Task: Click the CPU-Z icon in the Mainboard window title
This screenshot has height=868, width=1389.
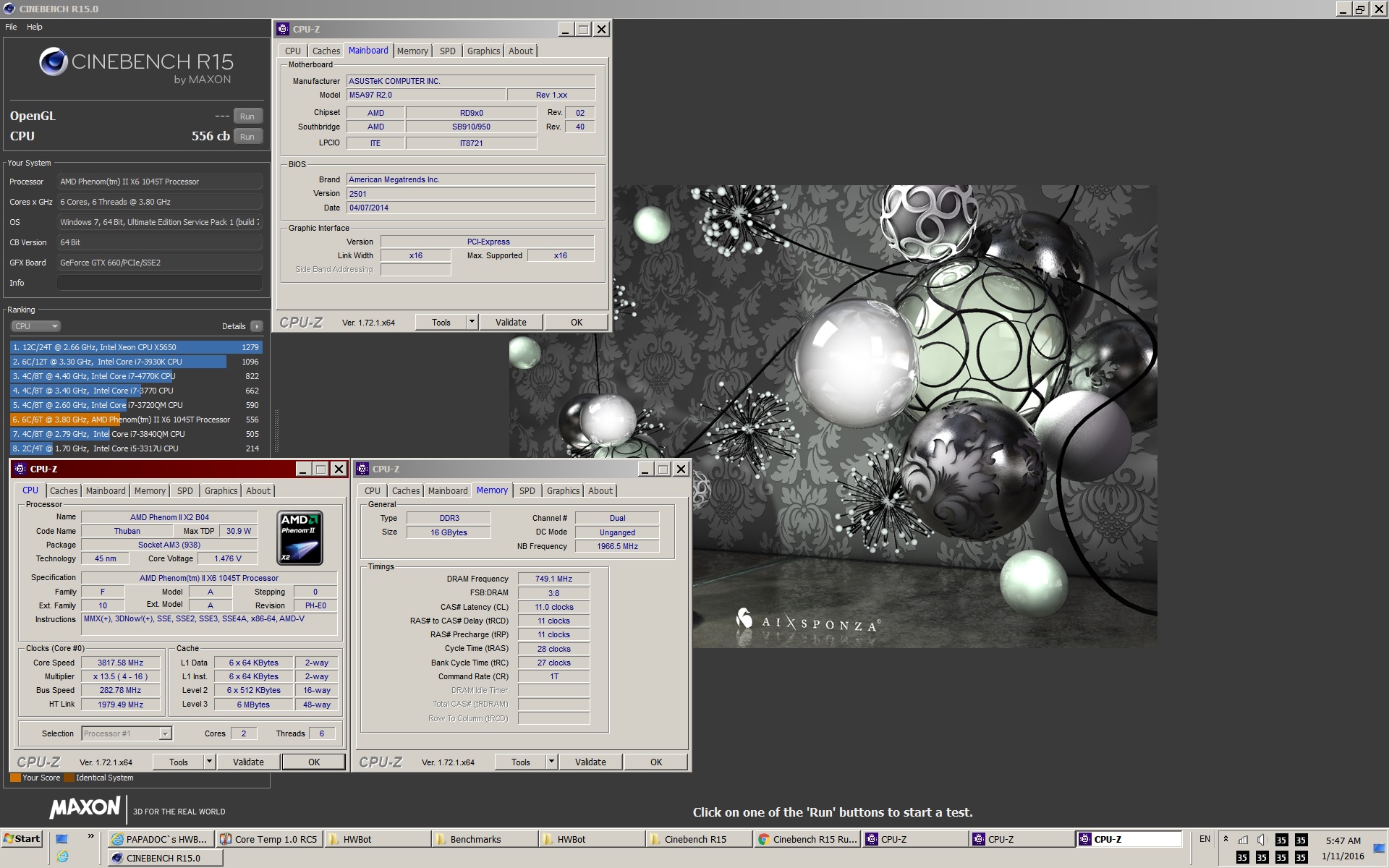Action: (283, 29)
